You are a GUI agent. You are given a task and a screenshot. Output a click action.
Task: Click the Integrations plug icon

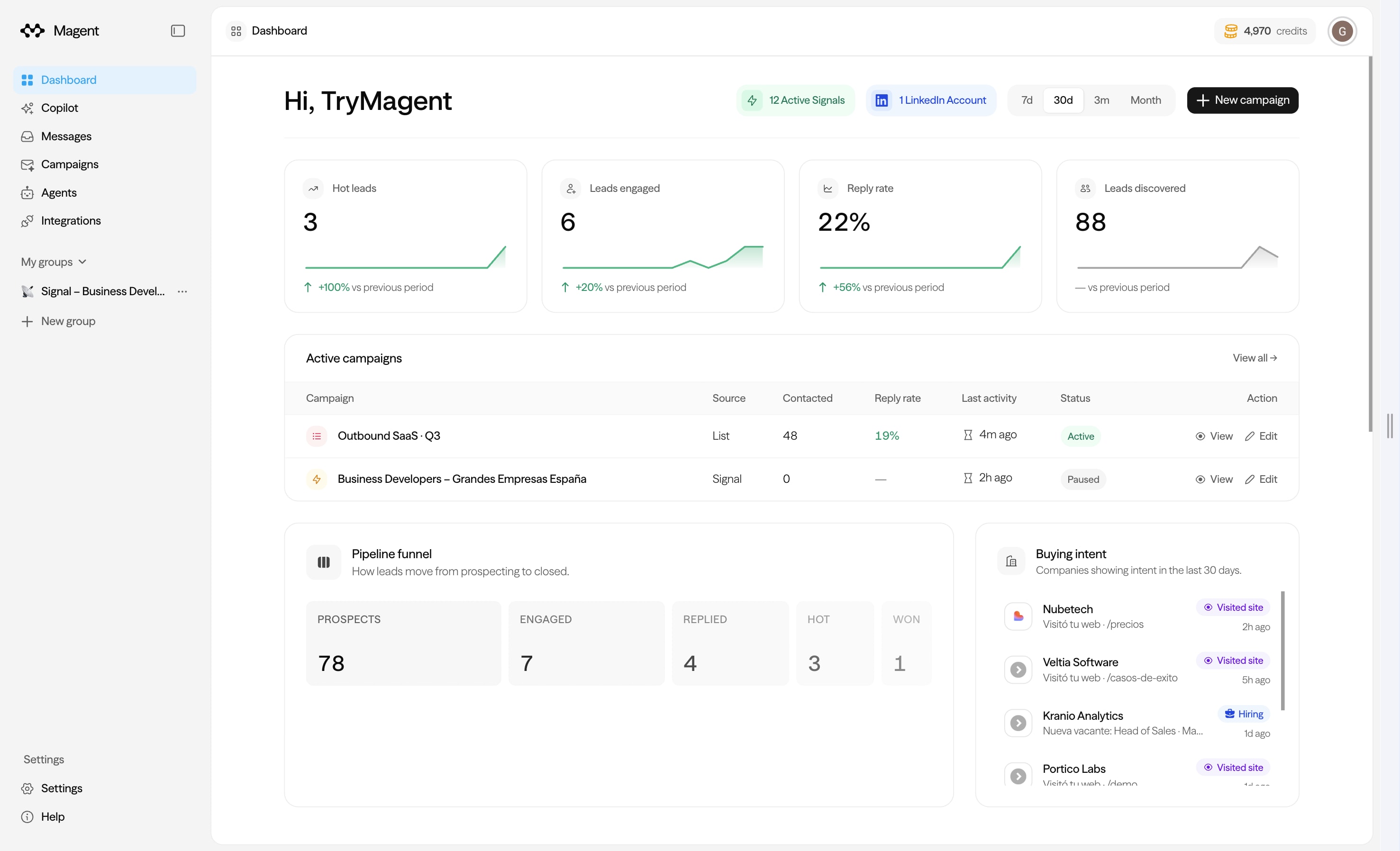27,221
